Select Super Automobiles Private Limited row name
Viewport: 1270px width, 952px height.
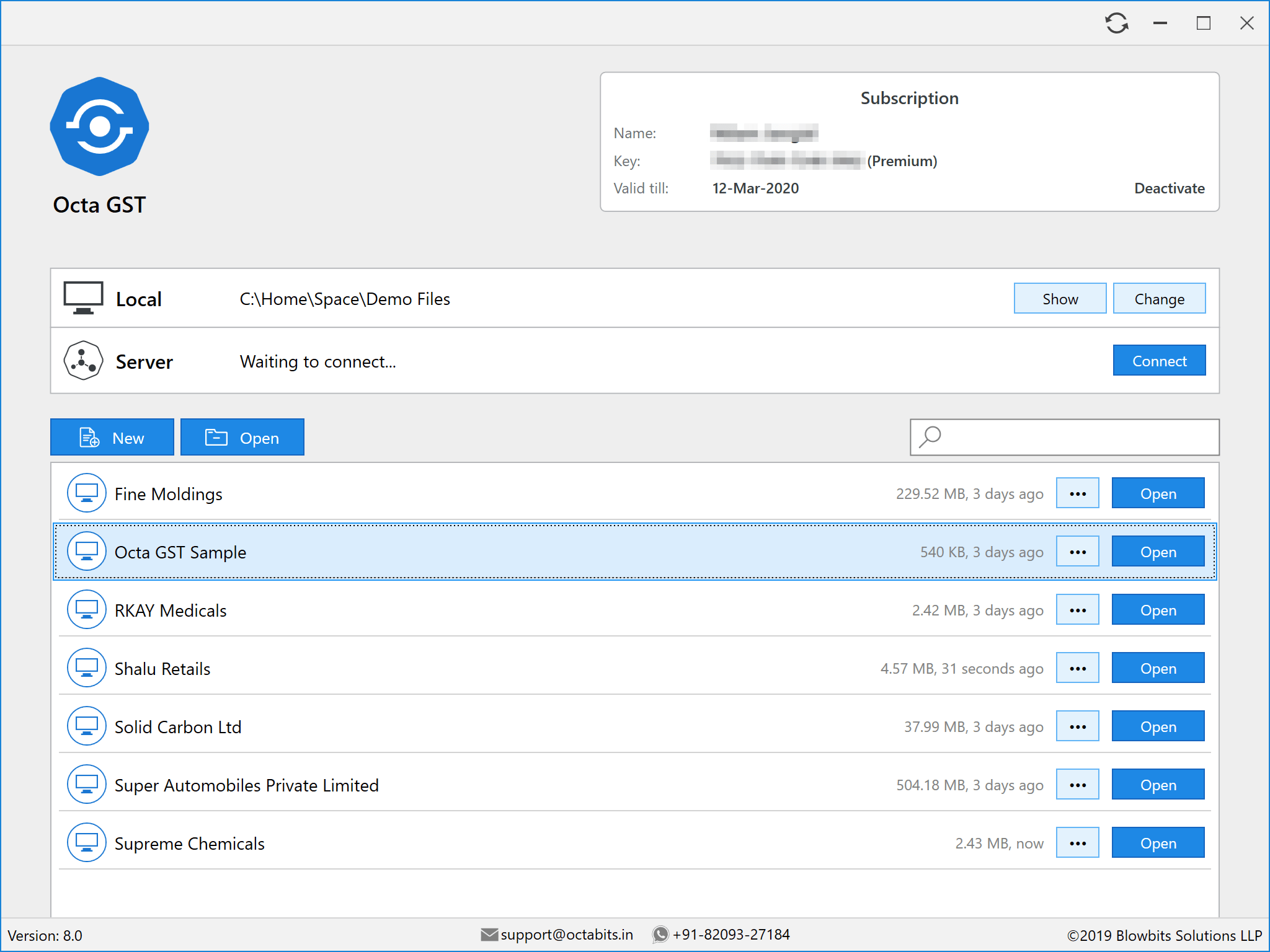(247, 785)
